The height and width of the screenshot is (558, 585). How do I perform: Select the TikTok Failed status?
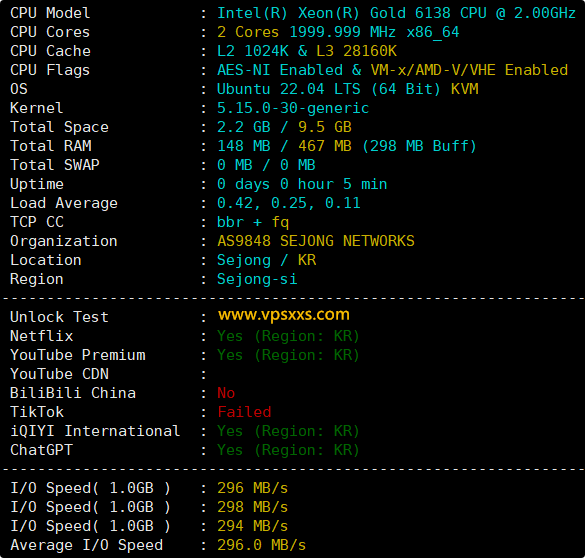pyautogui.click(x=244, y=412)
